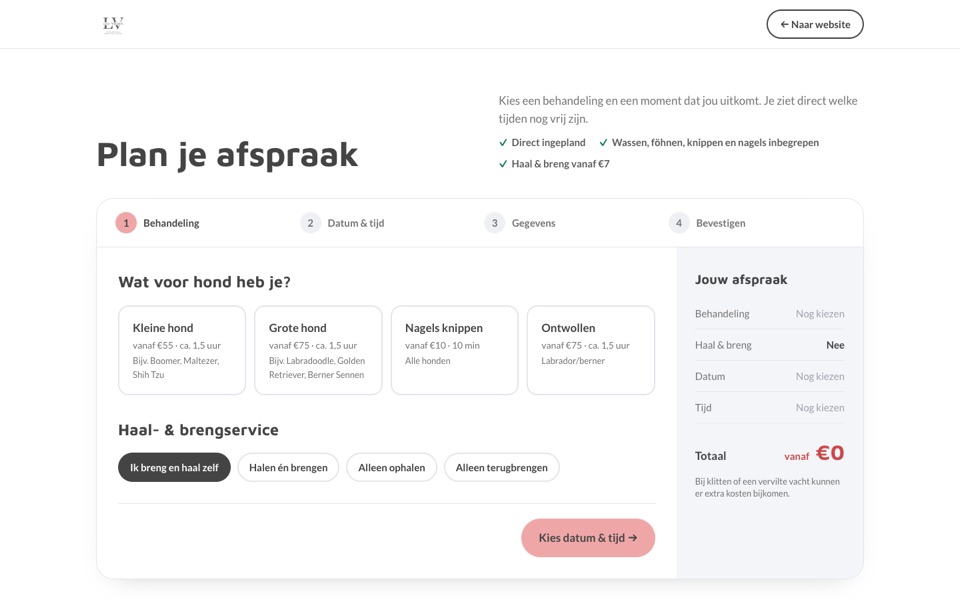
Task: Click Nog kiezen beside Datum
Action: (x=820, y=376)
